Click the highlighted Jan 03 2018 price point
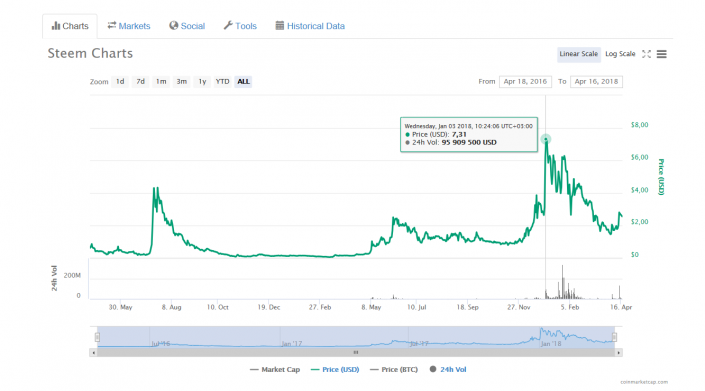Image resolution: width=705 pixels, height=391 pixels. coord(546,139)
